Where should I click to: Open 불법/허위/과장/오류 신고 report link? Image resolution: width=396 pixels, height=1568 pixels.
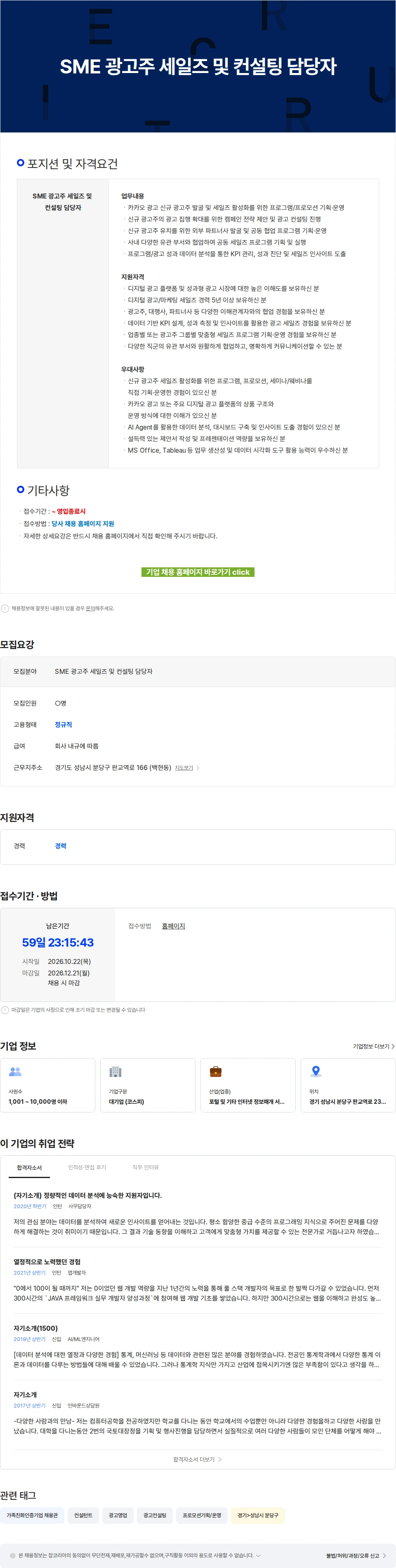tap(356, 1555)
